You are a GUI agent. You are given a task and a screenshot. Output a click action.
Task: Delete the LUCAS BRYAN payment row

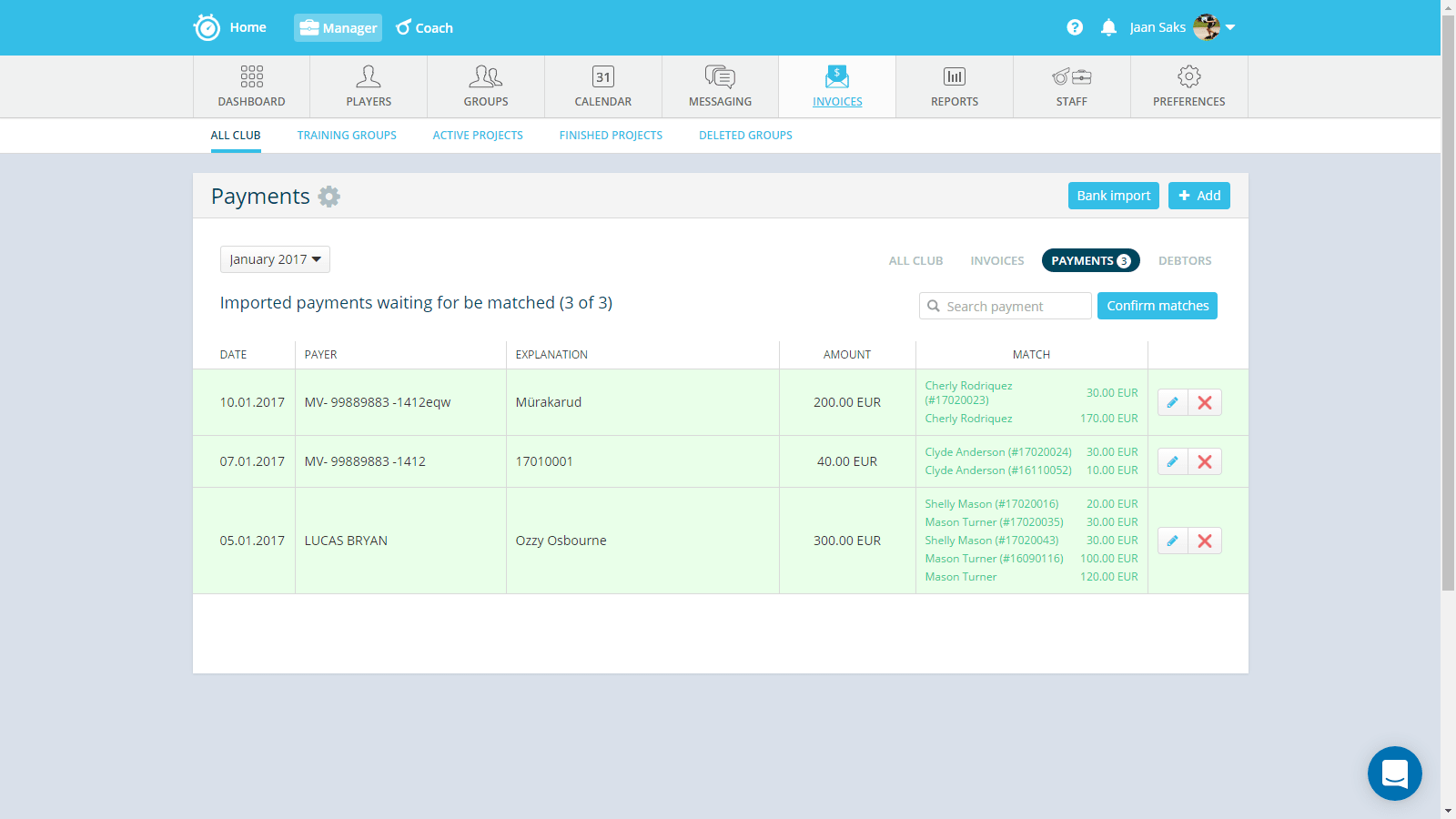[1205, 541]
